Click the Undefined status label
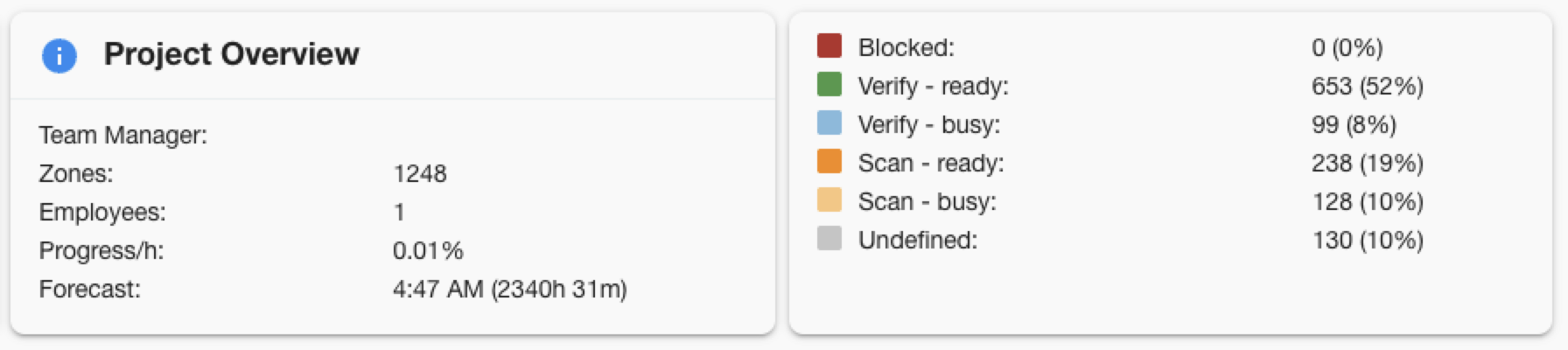This screenshot has width=1568, height=350. 917,240
